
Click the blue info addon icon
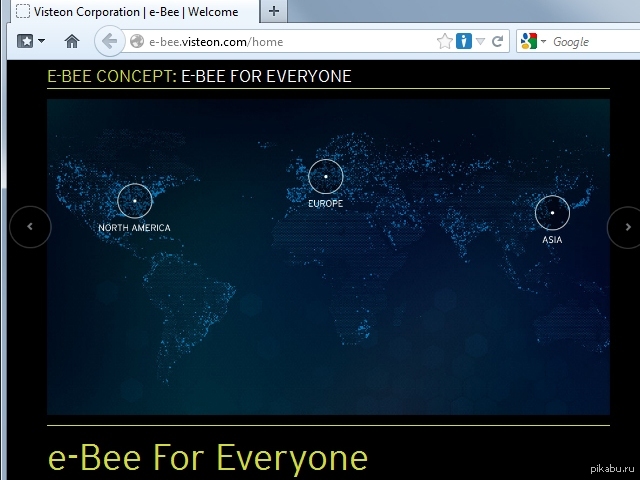pyautogui.click(x=464, y=41)
